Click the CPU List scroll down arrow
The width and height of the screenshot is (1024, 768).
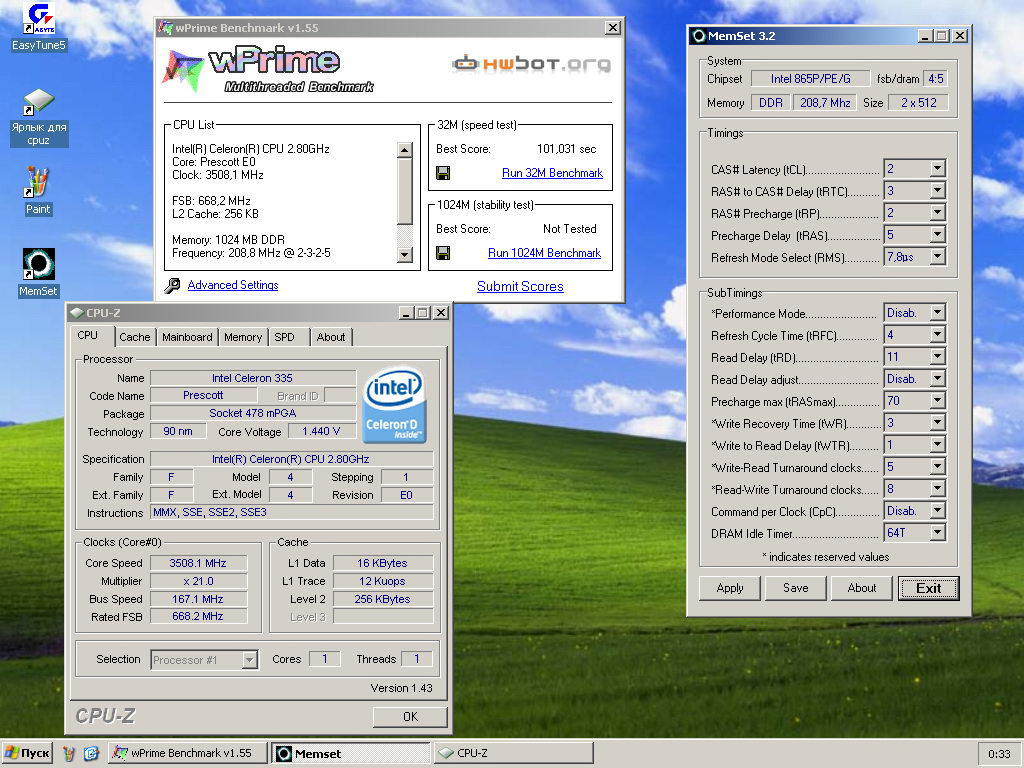(405, 255)
